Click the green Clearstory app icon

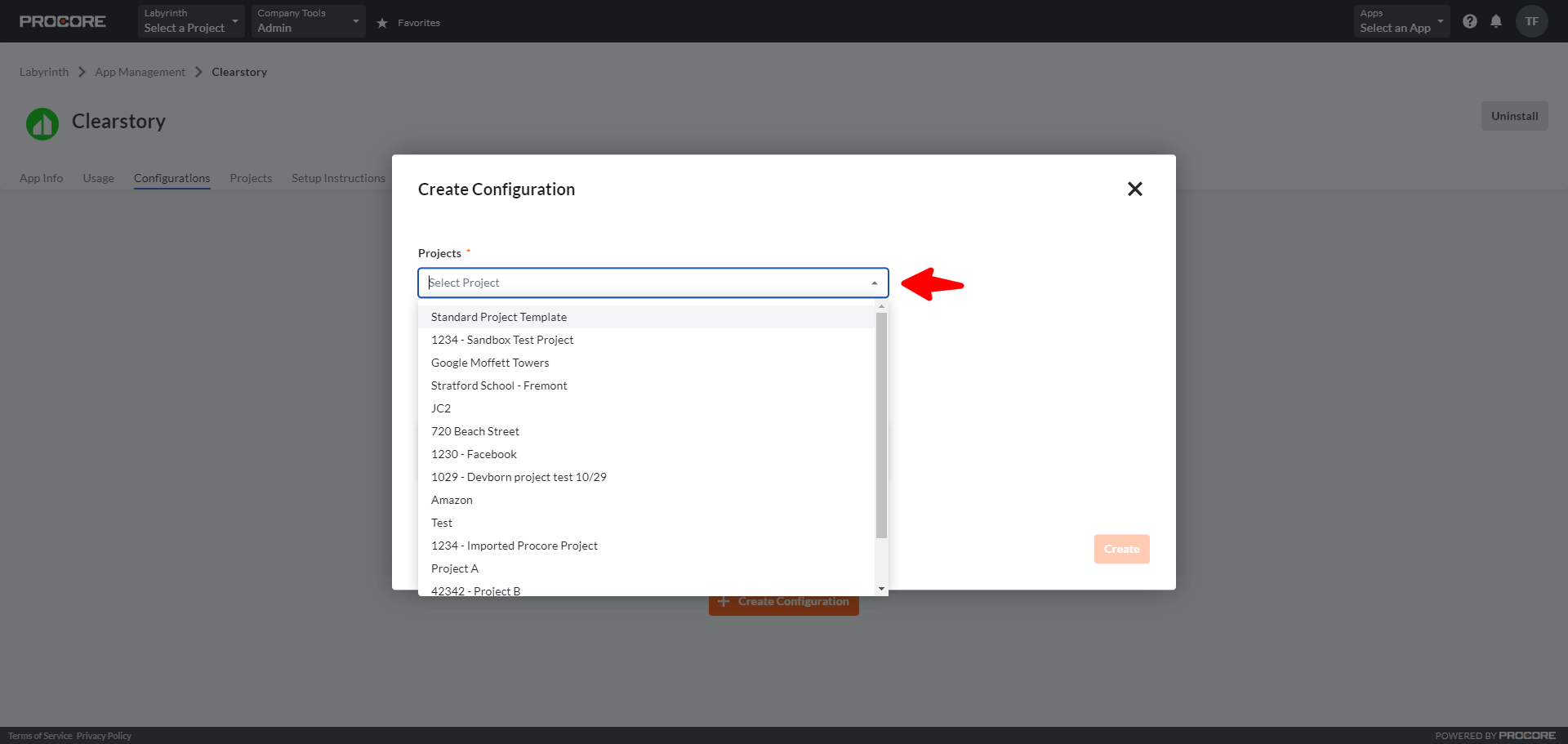tap(41, 123)
